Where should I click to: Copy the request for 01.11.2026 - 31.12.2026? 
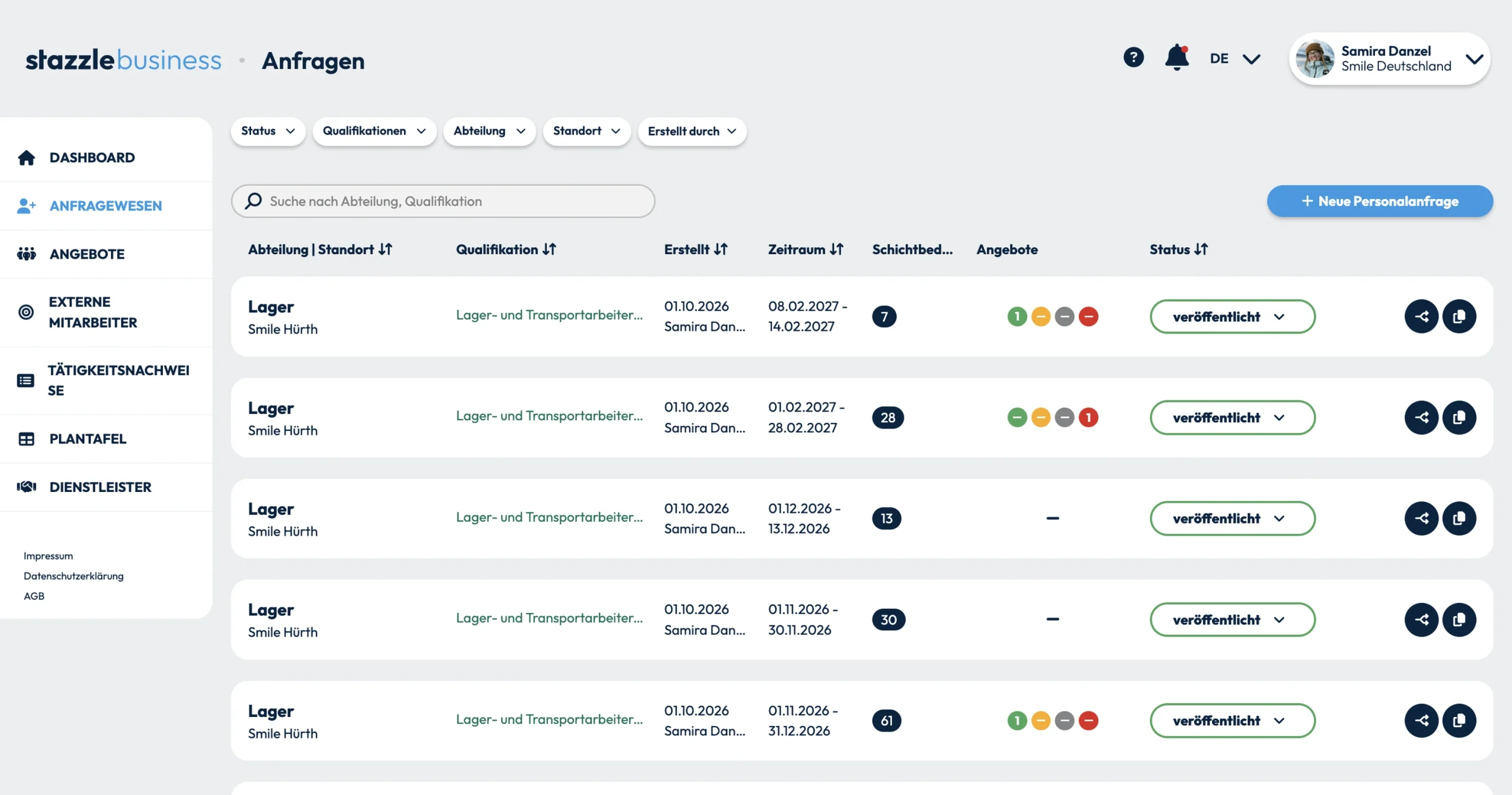pyautogui.click(x=1459, y=721)
